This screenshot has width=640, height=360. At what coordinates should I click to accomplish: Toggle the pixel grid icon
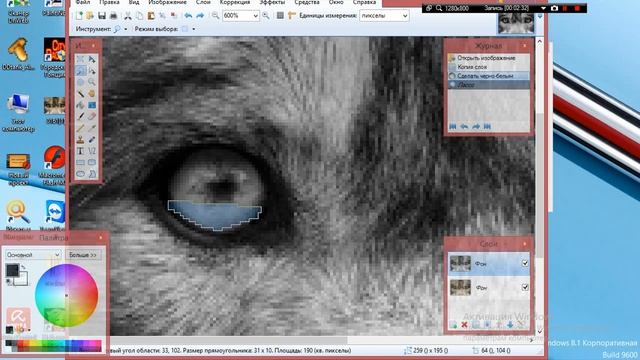[280, 16]
